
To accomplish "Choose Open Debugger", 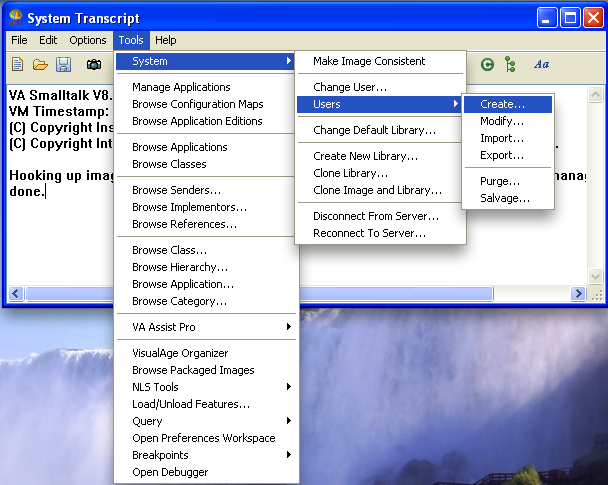I will click(206, 472).
